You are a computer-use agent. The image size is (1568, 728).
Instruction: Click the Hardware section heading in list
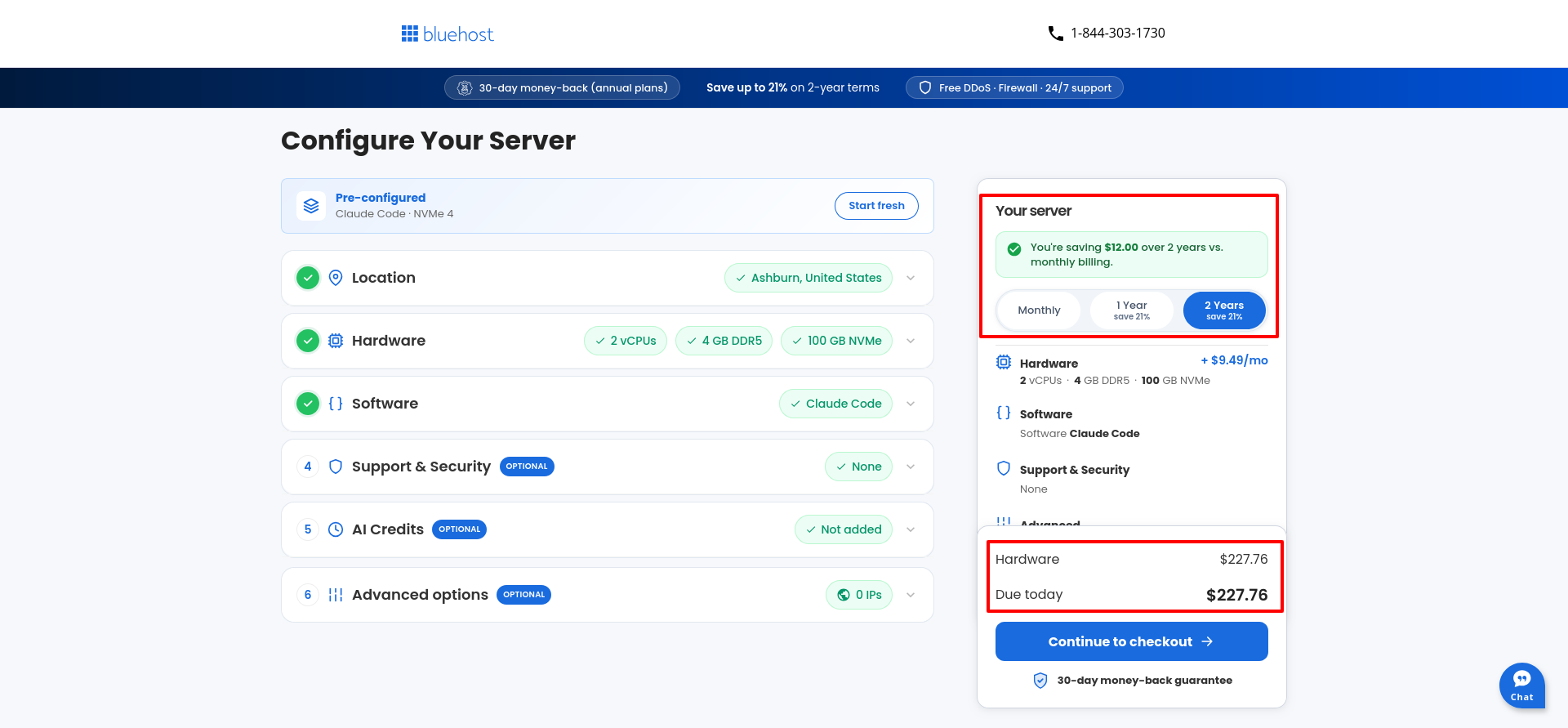[x=389, y=341]
